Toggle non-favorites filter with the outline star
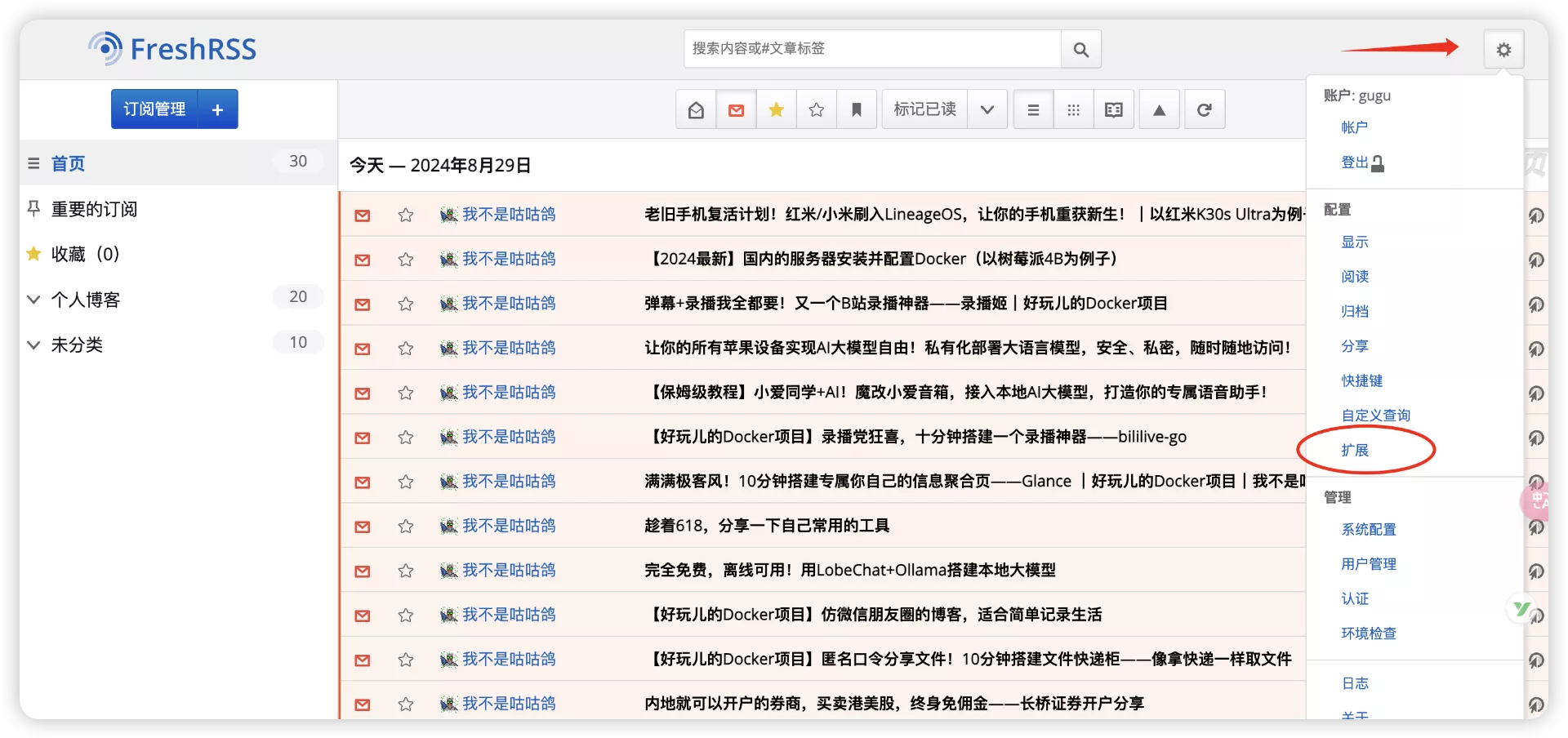This screenshot has width=1568, height=738. (816, 109)
